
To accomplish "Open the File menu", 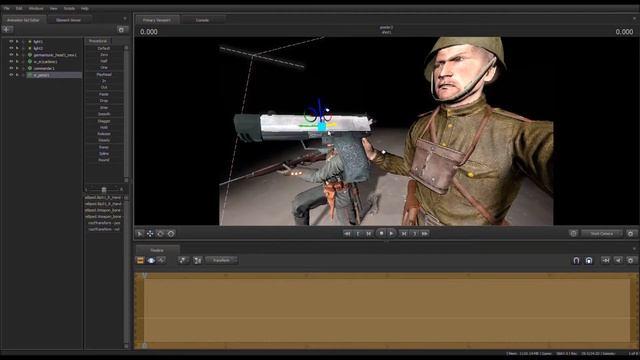I will (x=7, y=8).
